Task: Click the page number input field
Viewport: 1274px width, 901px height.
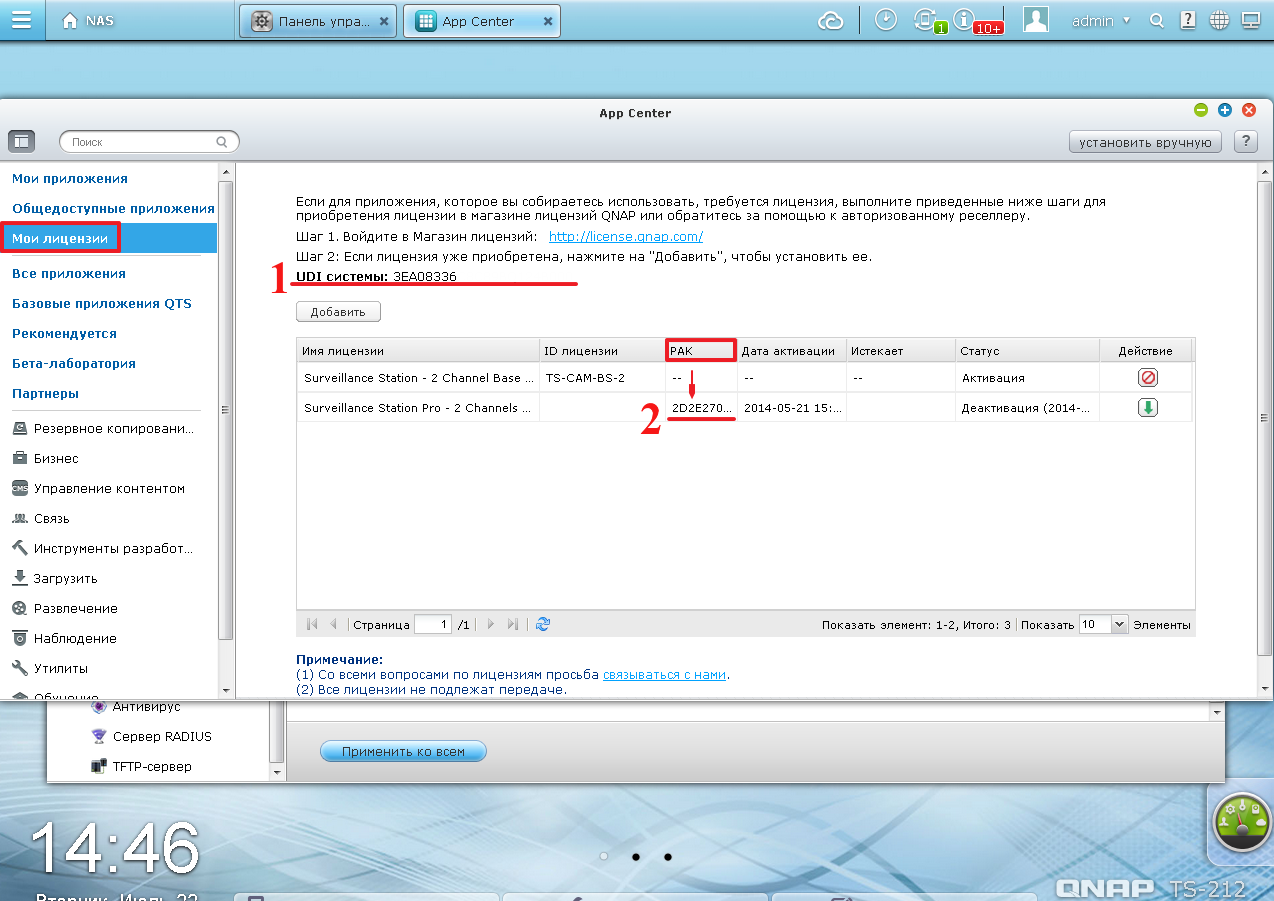Action: [432, 624]
